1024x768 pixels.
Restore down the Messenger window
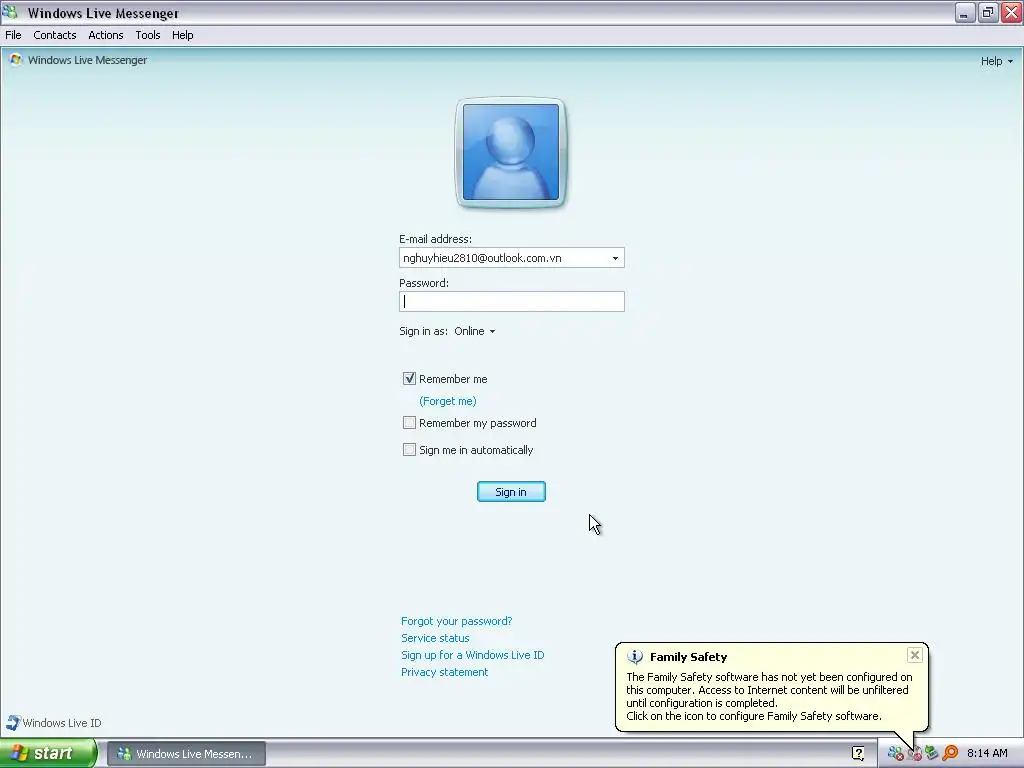(x=988, y=12)
